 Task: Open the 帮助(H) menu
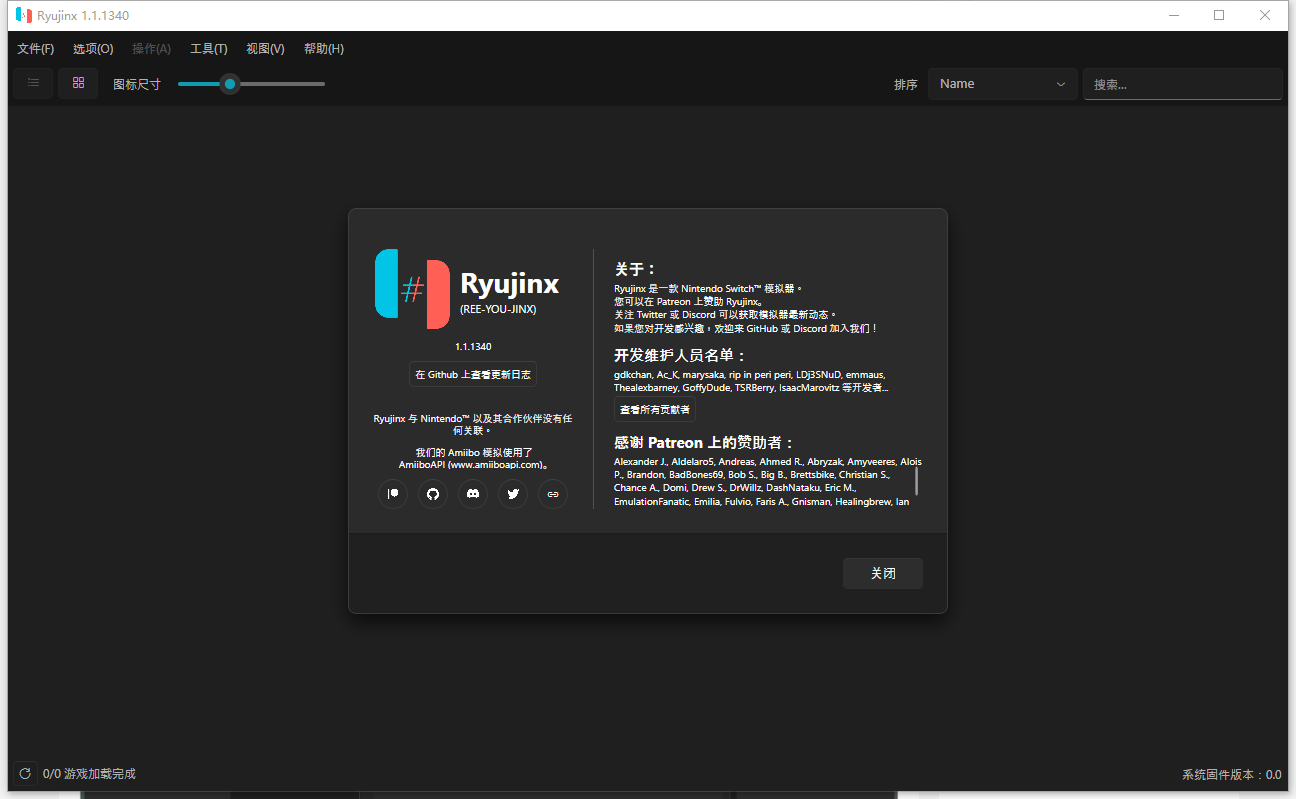click(x=322, y=48)
